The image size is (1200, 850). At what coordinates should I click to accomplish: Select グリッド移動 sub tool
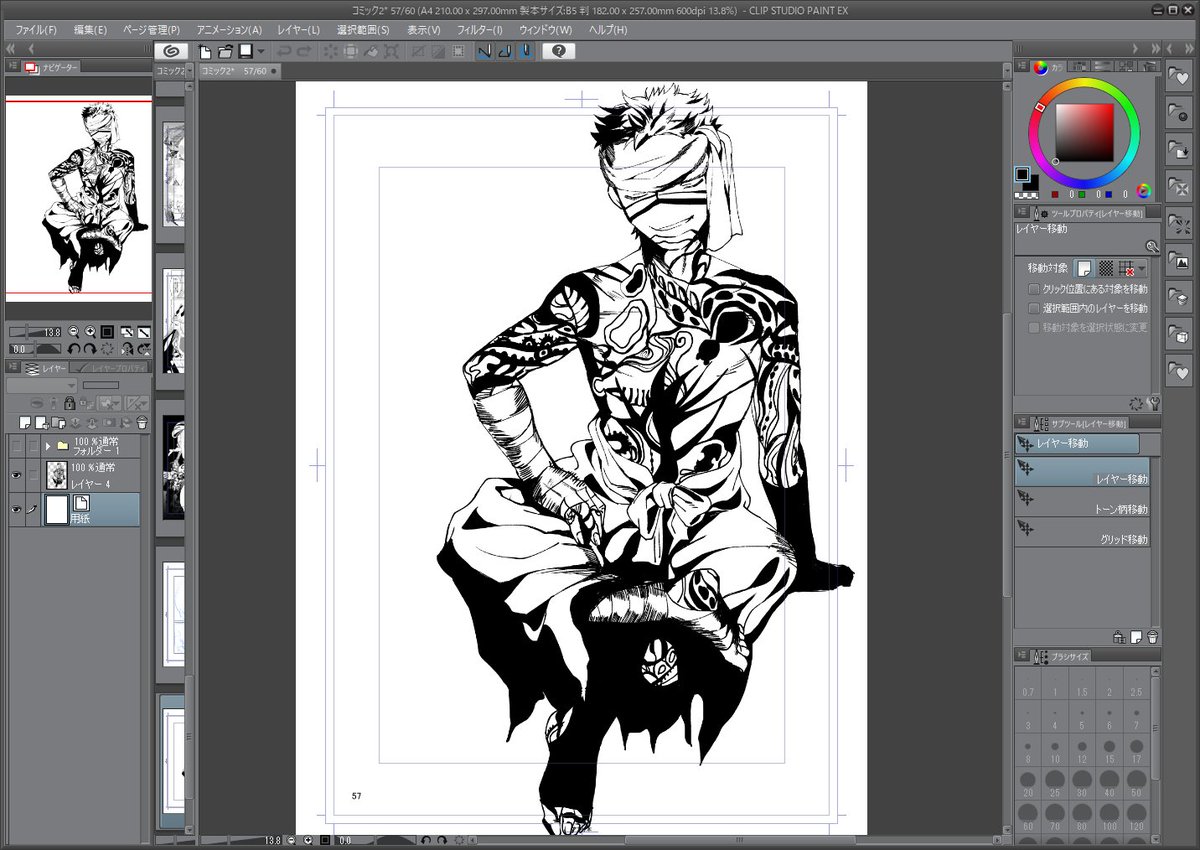coord(1082,532)
